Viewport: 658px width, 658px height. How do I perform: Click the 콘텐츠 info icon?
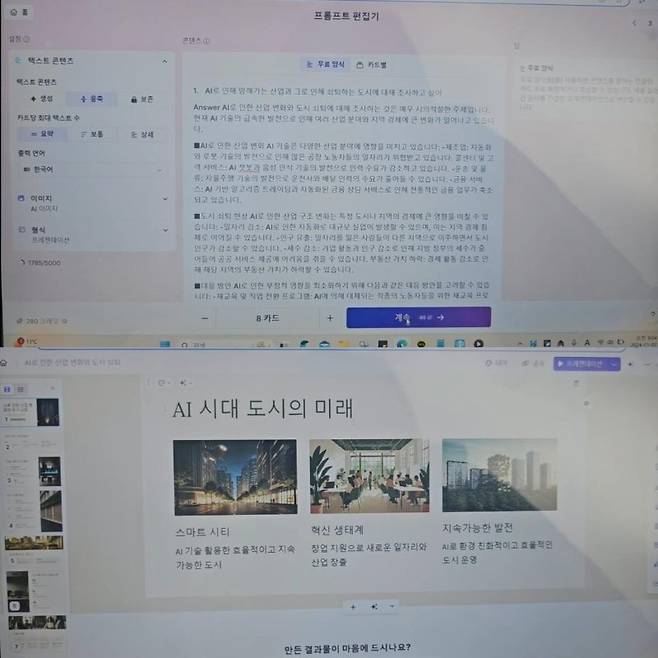[206, 41]
